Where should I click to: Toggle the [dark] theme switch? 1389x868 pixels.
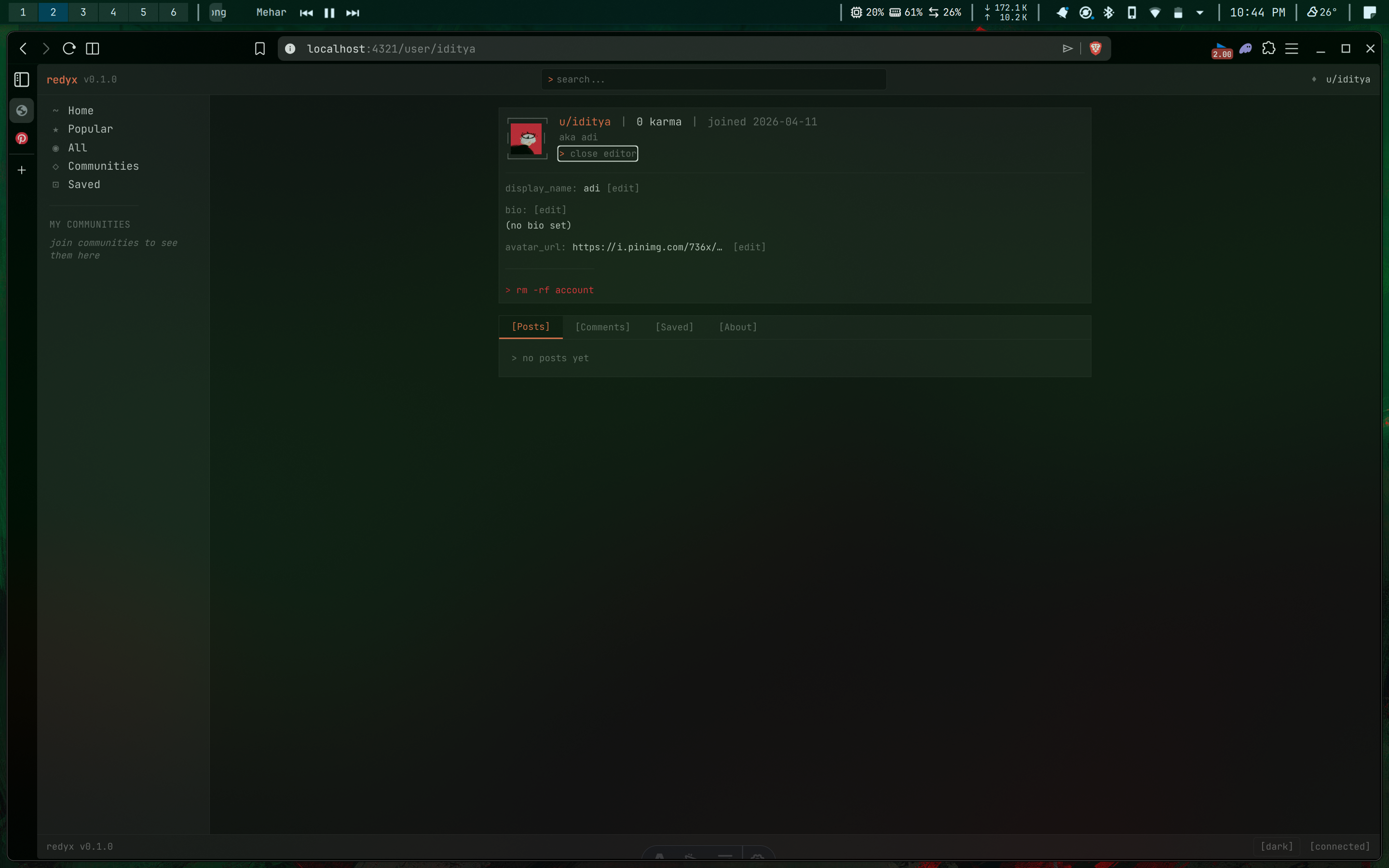(1277, 846)
